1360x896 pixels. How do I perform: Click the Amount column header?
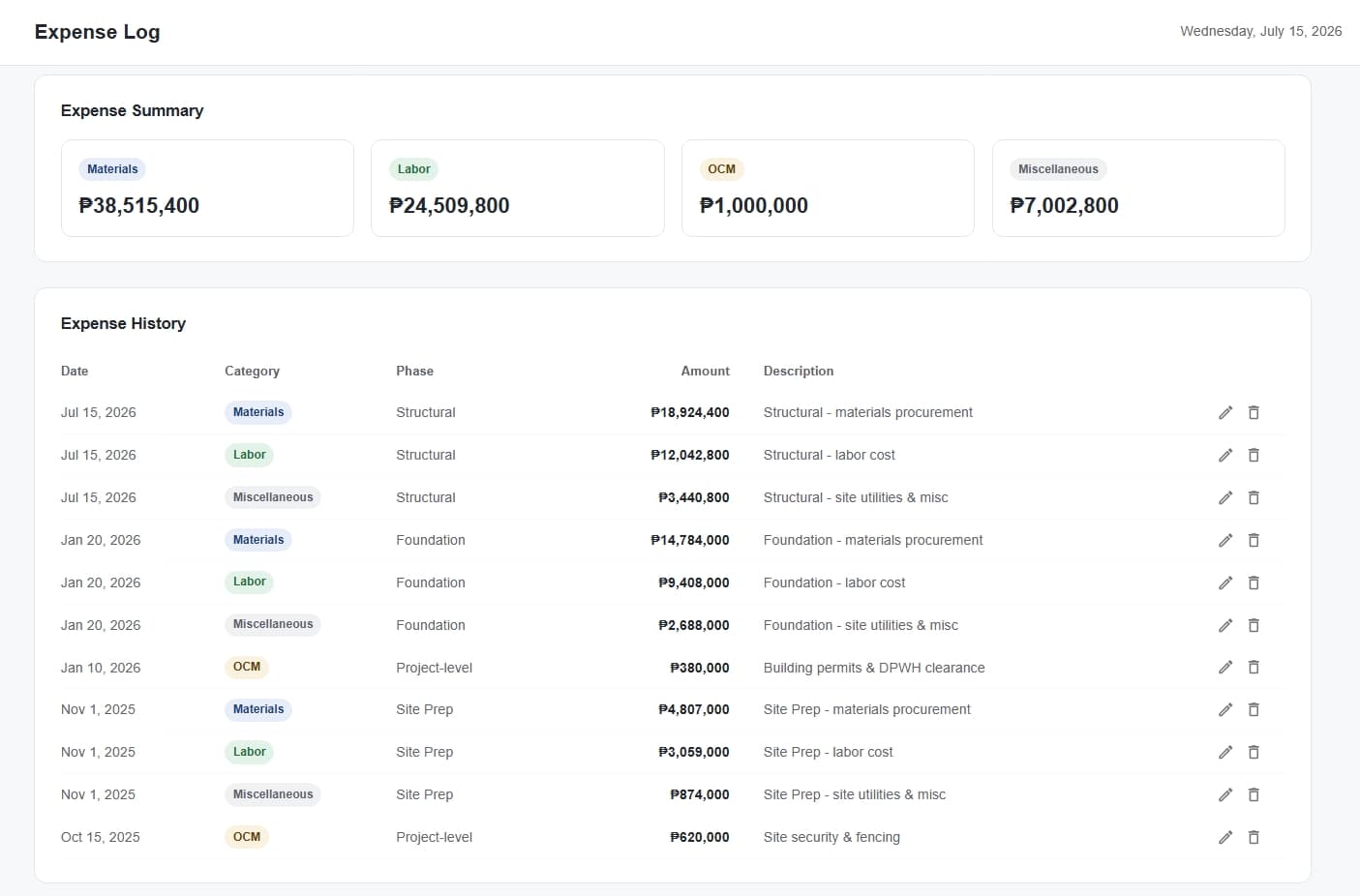[705, 371]
